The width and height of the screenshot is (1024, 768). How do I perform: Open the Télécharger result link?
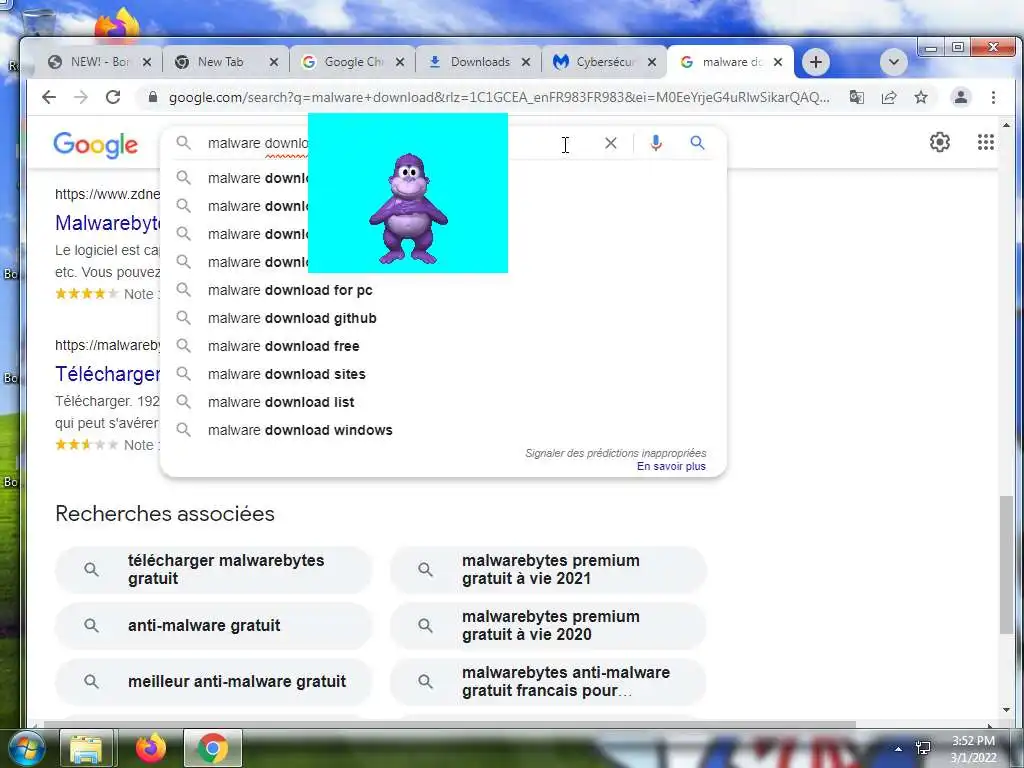point(108,374)
